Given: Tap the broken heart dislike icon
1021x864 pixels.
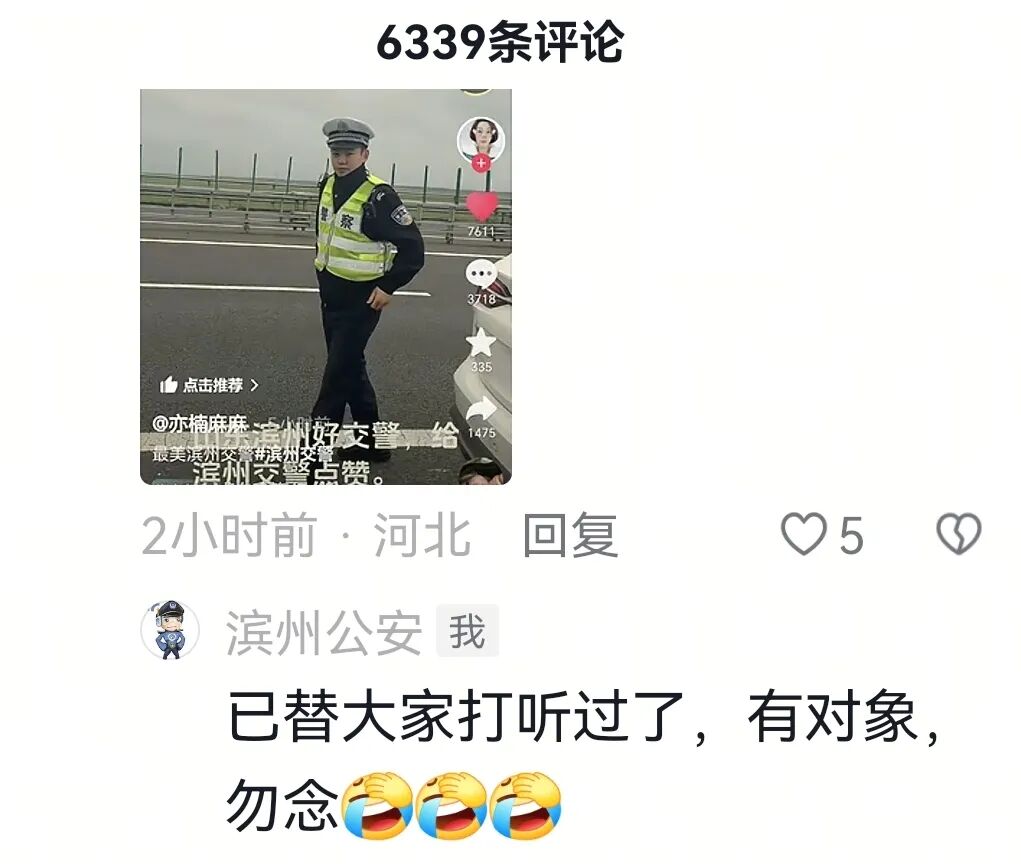Looking at the screenshot, I should pos(959,534).
